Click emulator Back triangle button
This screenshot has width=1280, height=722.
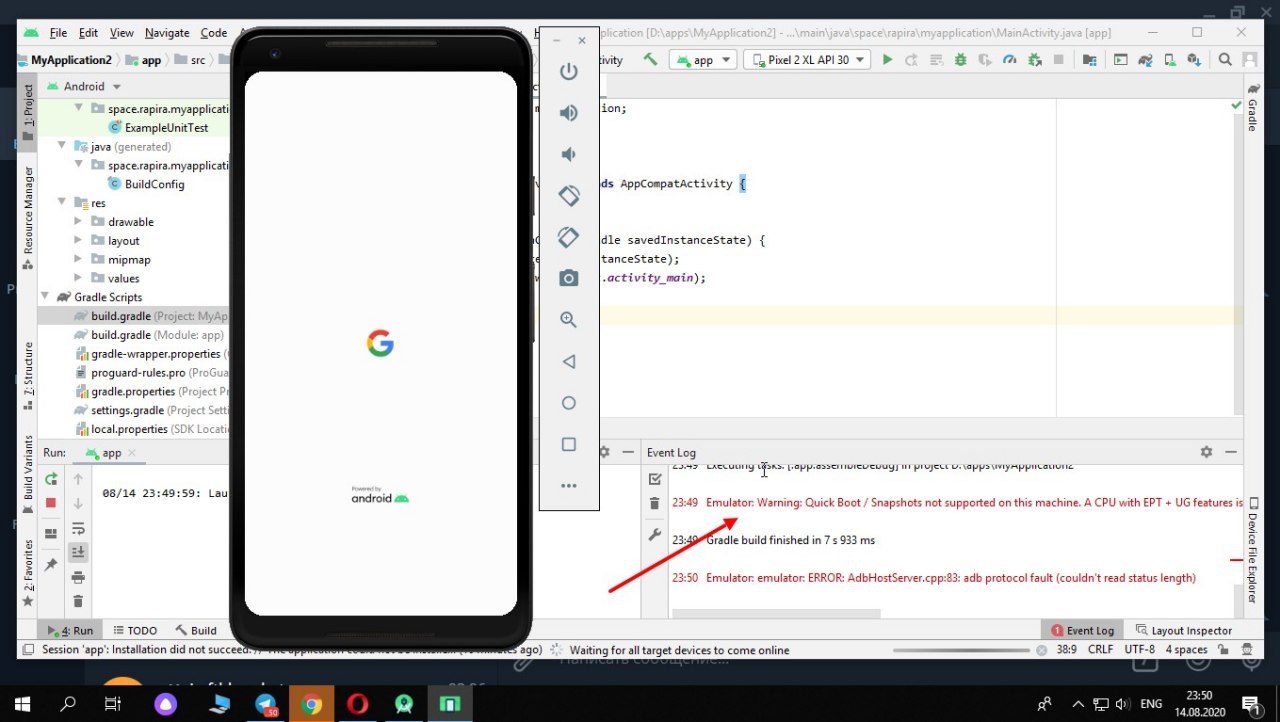click(x=569, y=361)
